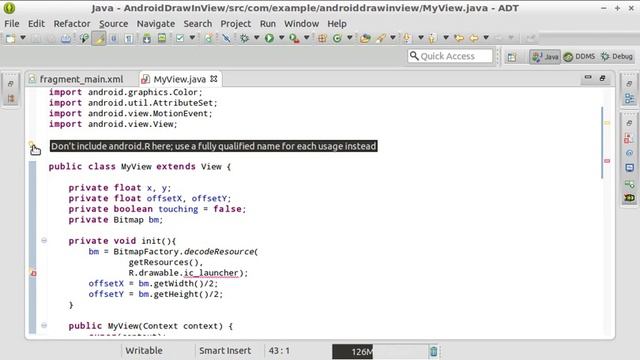Toggle Show Whitespace Characters button
Image resolution: width=640 pixels, height=360 pixels.
tap(129, 38)
